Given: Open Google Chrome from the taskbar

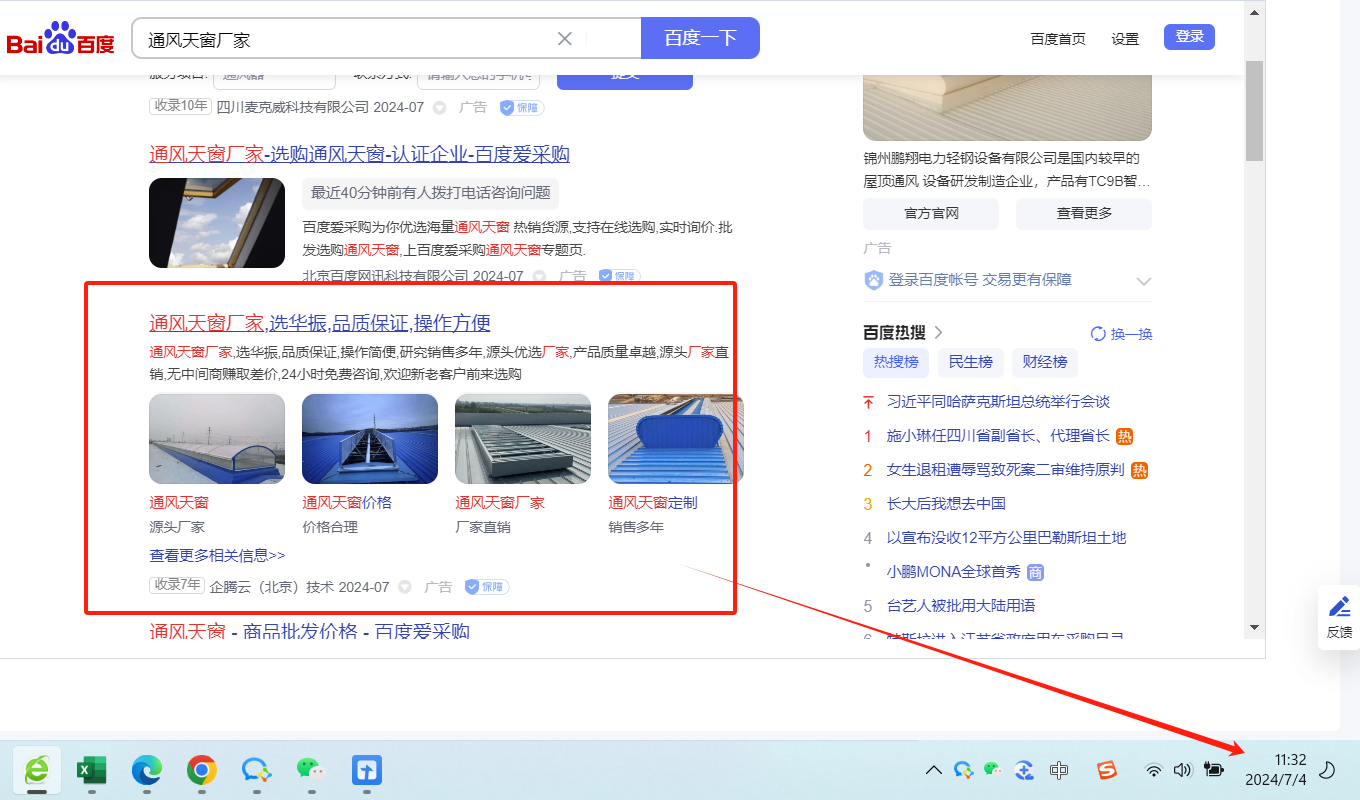Looking at the screenshot, I should click(x=202, y=769).
